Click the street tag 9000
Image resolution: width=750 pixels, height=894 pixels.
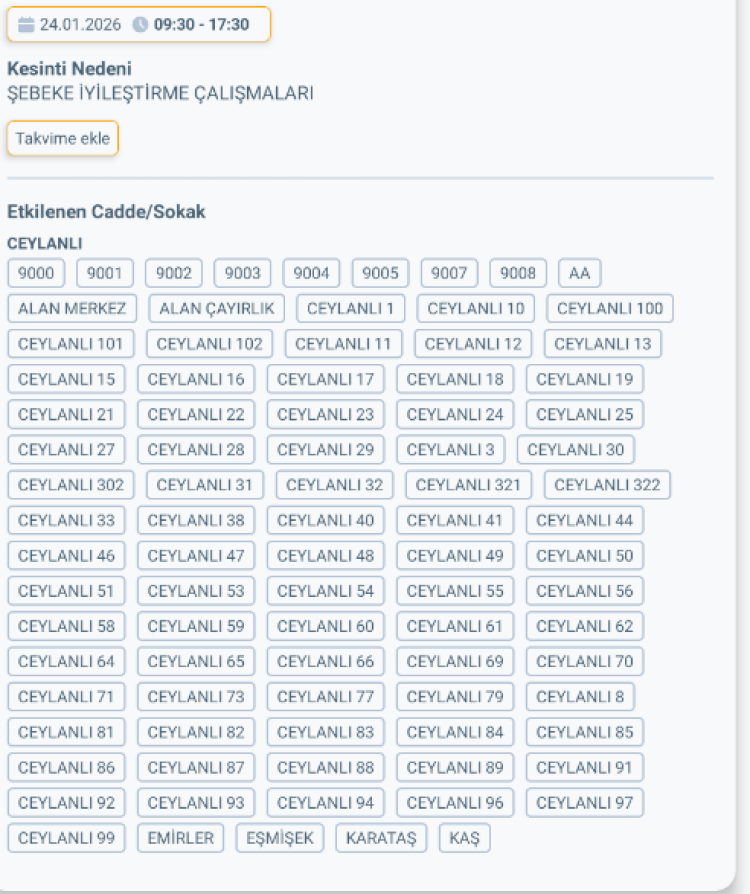(x=36, y=272)
